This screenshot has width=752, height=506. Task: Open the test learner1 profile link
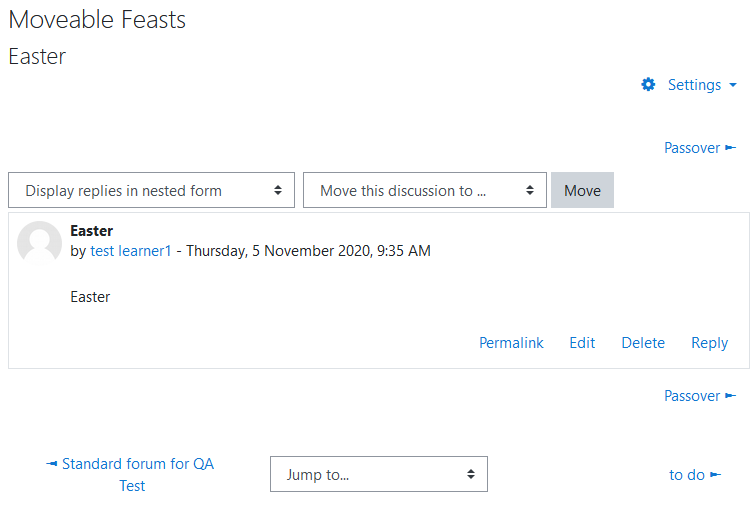pos(130,251)
